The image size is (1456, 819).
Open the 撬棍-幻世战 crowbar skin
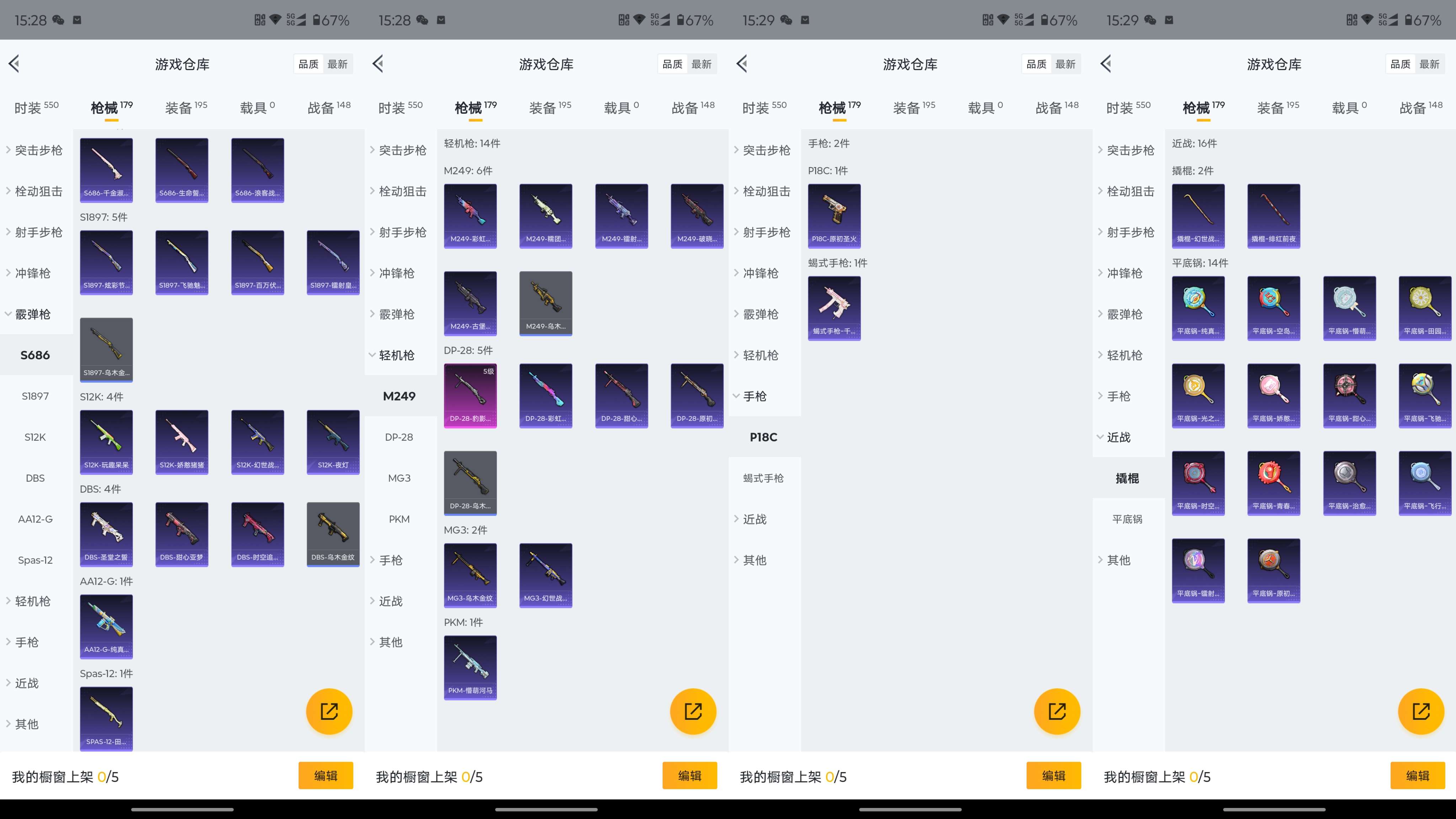(x=1198, y=216)
